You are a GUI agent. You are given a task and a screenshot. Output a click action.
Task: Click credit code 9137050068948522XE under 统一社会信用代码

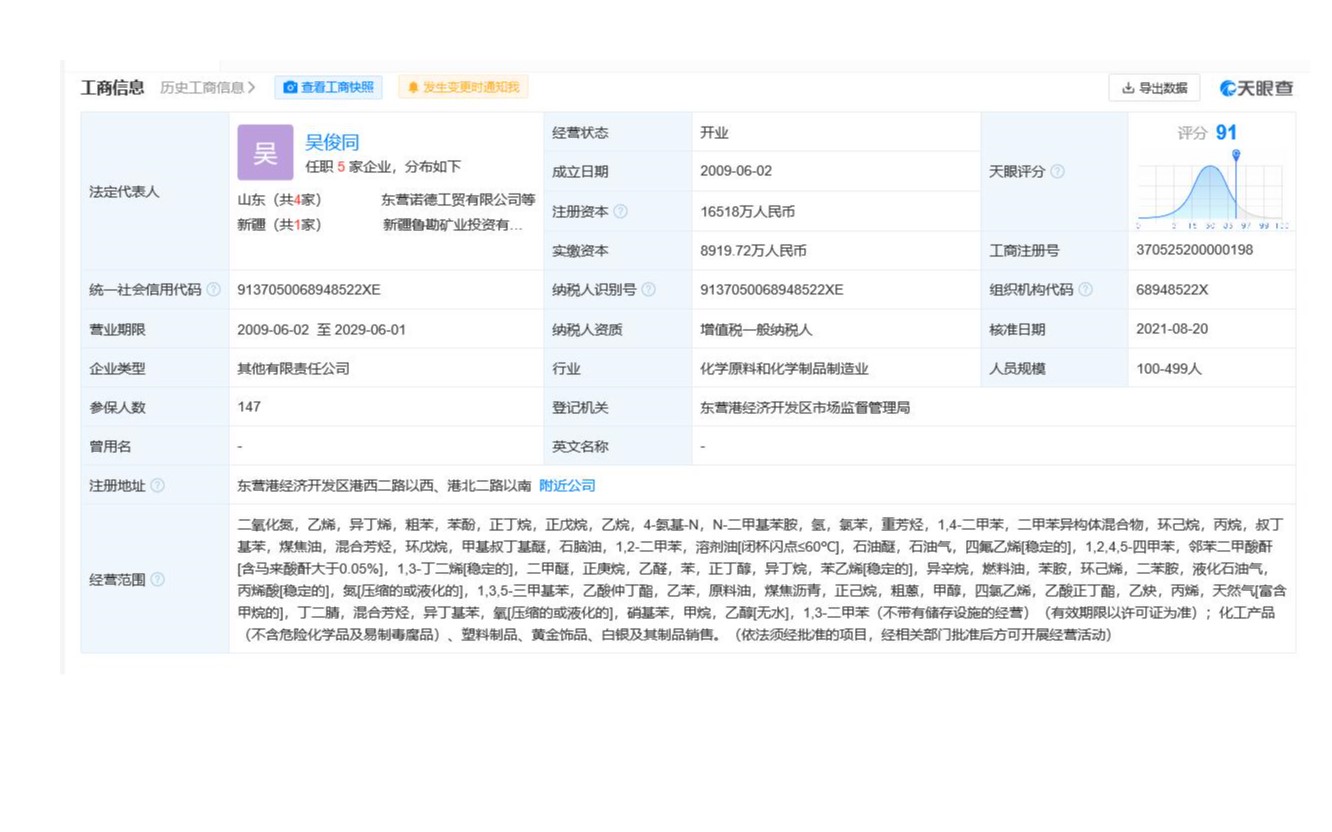pos(309,290)
